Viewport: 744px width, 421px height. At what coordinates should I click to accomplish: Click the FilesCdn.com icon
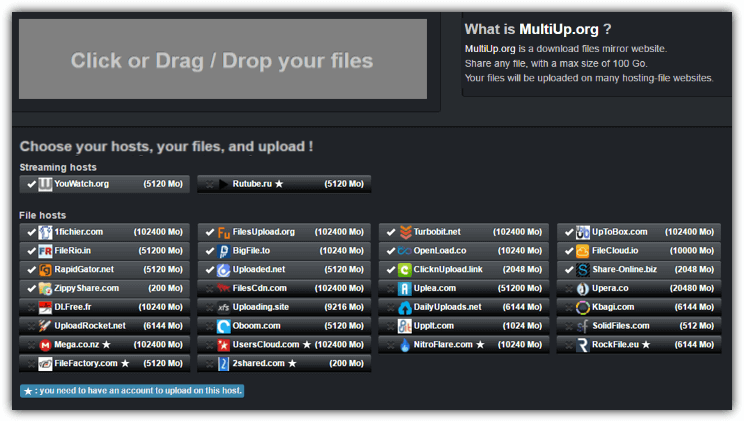tap(223, 289)
